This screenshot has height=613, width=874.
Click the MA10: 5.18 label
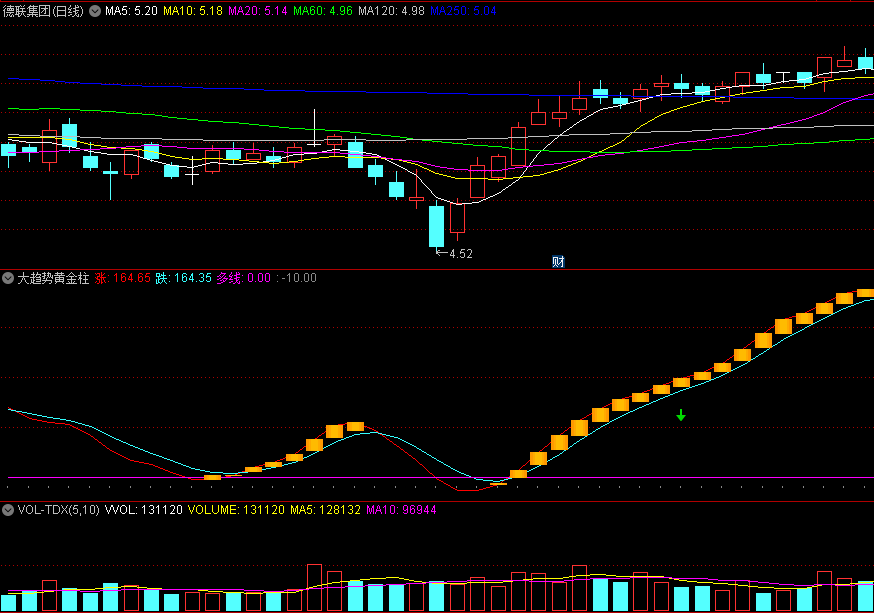pos(193,11)
